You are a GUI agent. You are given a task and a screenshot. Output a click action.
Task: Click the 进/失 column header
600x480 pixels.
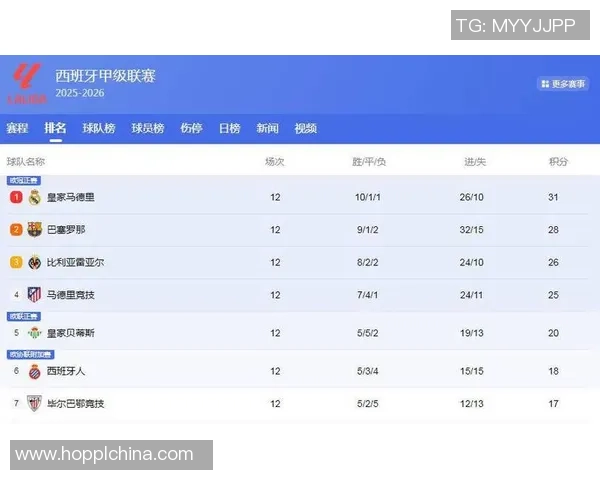(475, 162)
